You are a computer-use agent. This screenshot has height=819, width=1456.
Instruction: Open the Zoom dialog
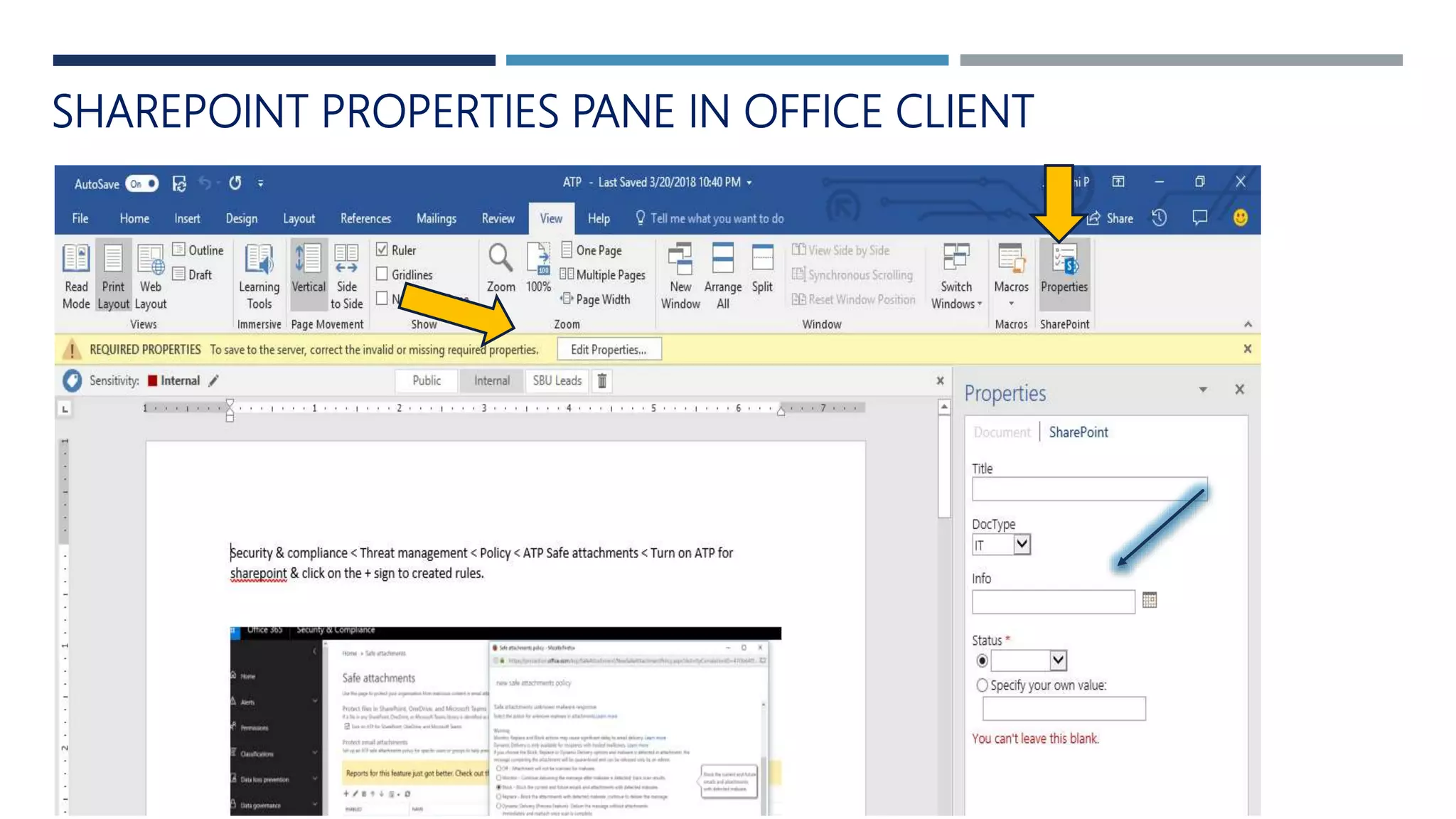[500, 268]
